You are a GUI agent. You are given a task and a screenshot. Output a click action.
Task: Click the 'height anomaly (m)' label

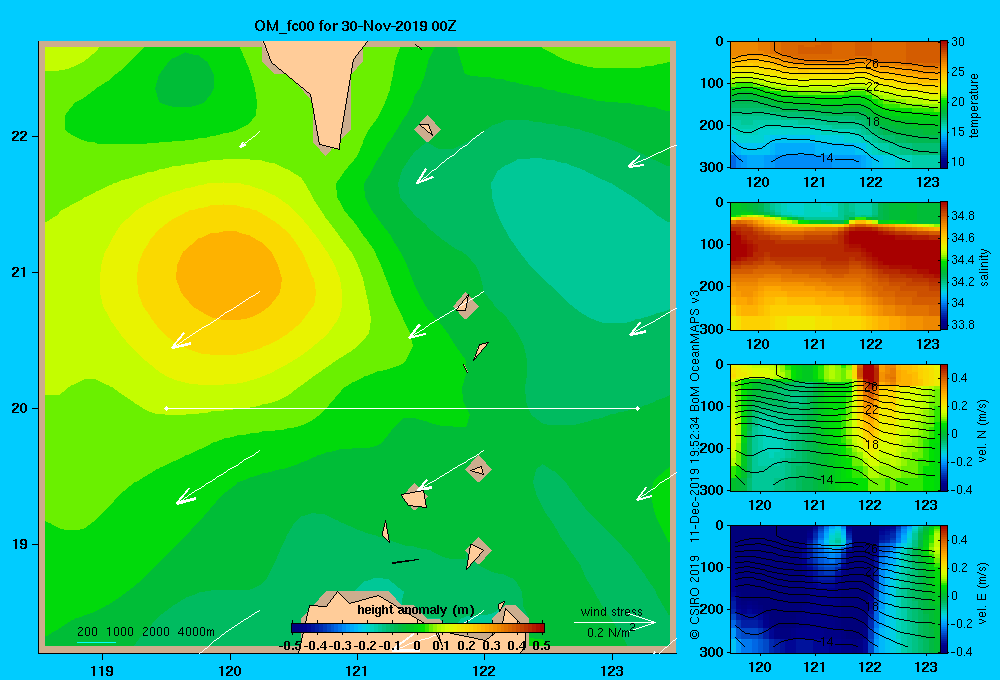(416, 610)
